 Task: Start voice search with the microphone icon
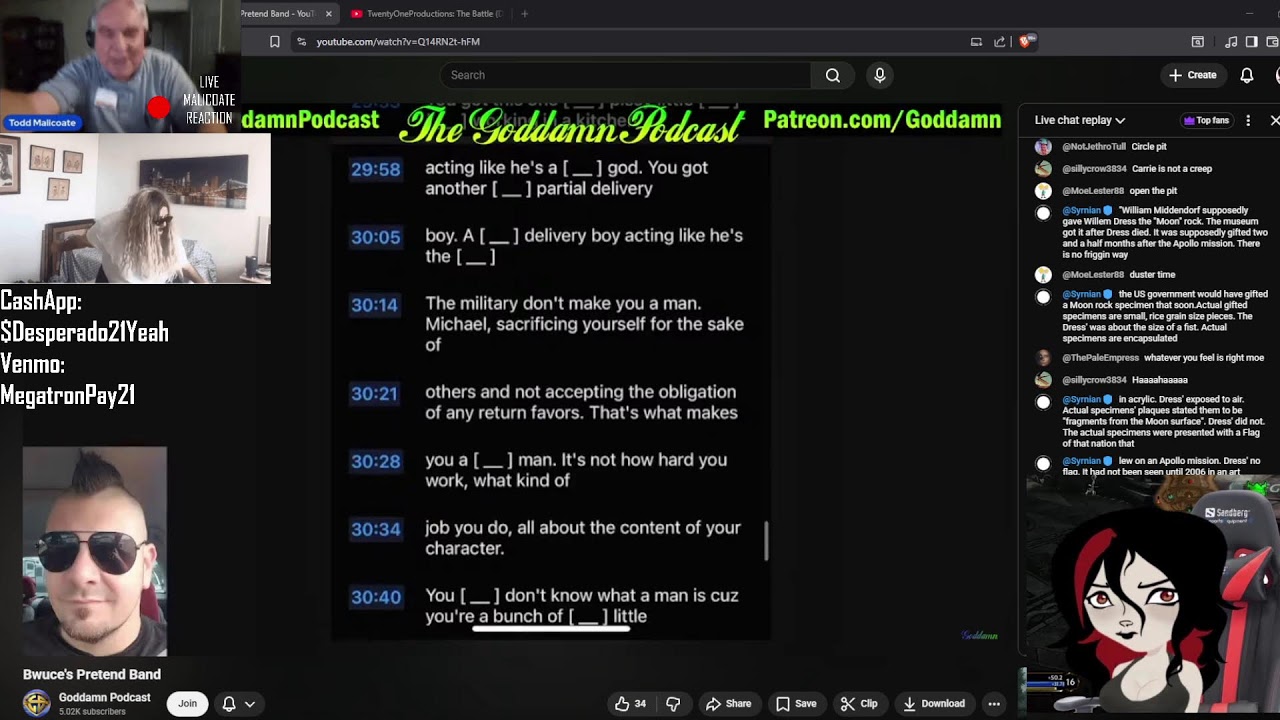click(880, 75)
